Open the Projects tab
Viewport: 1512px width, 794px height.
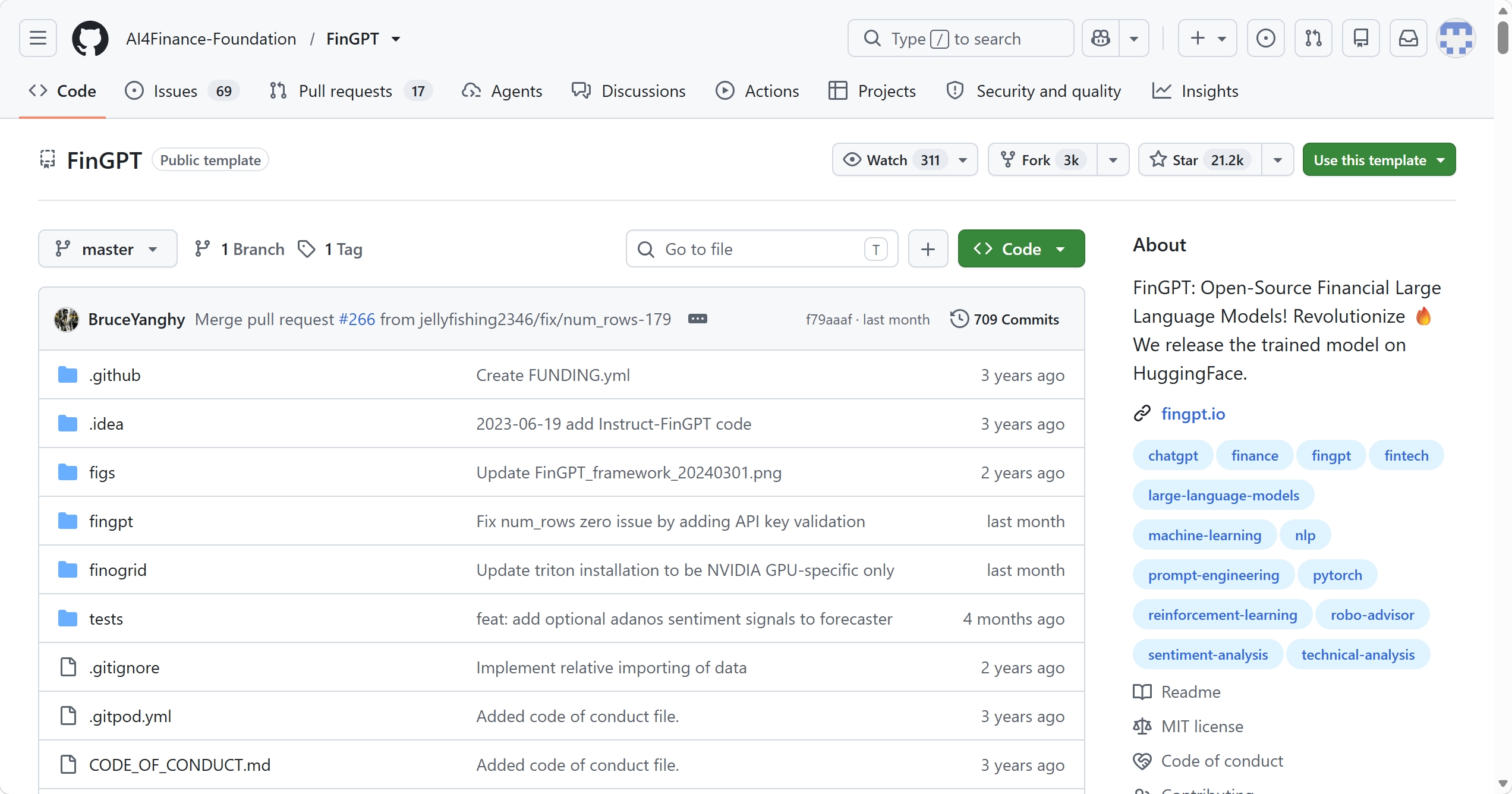pyautogui.click(x=872, y=91)
